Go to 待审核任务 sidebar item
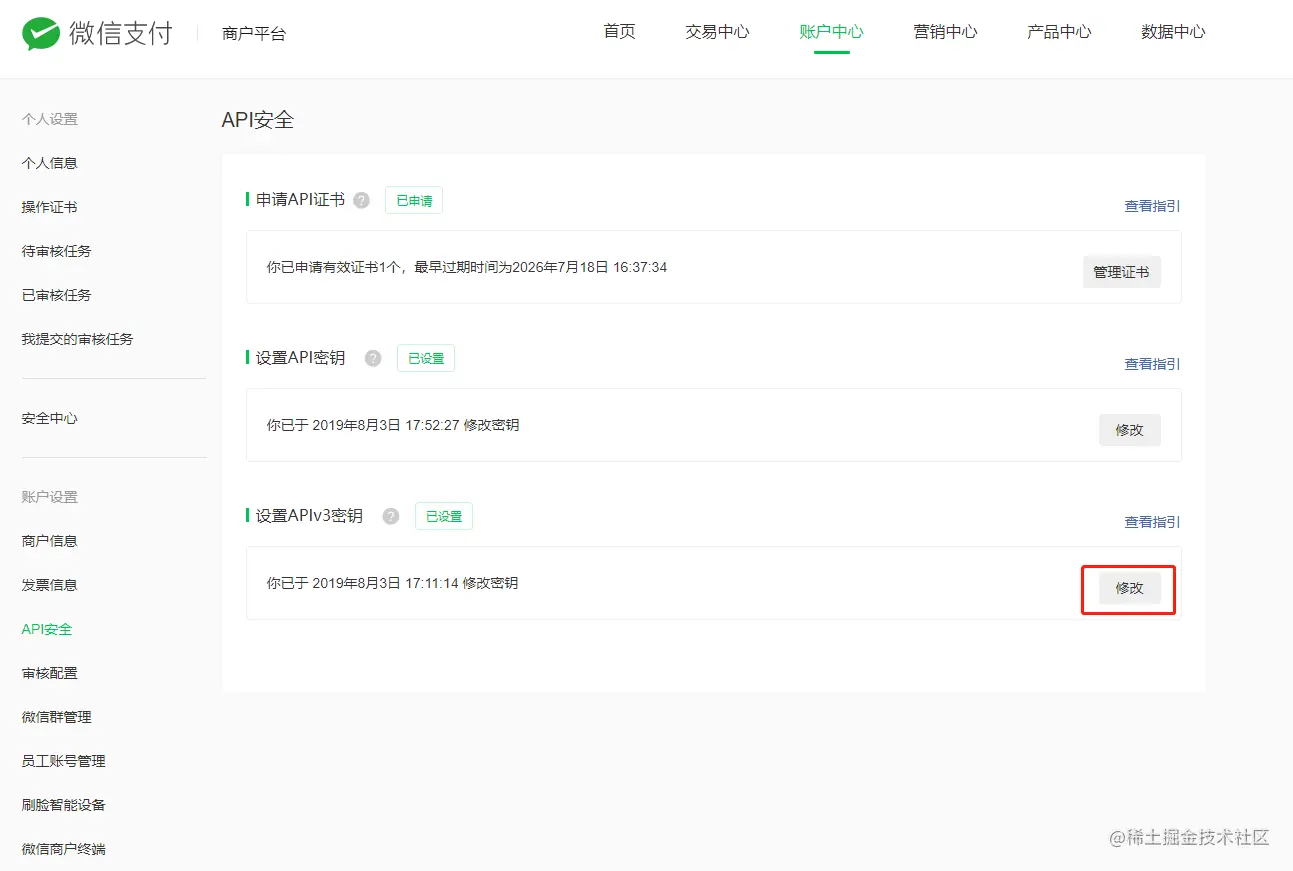The height and width of the screenshot is (871, 1293). 57,251
